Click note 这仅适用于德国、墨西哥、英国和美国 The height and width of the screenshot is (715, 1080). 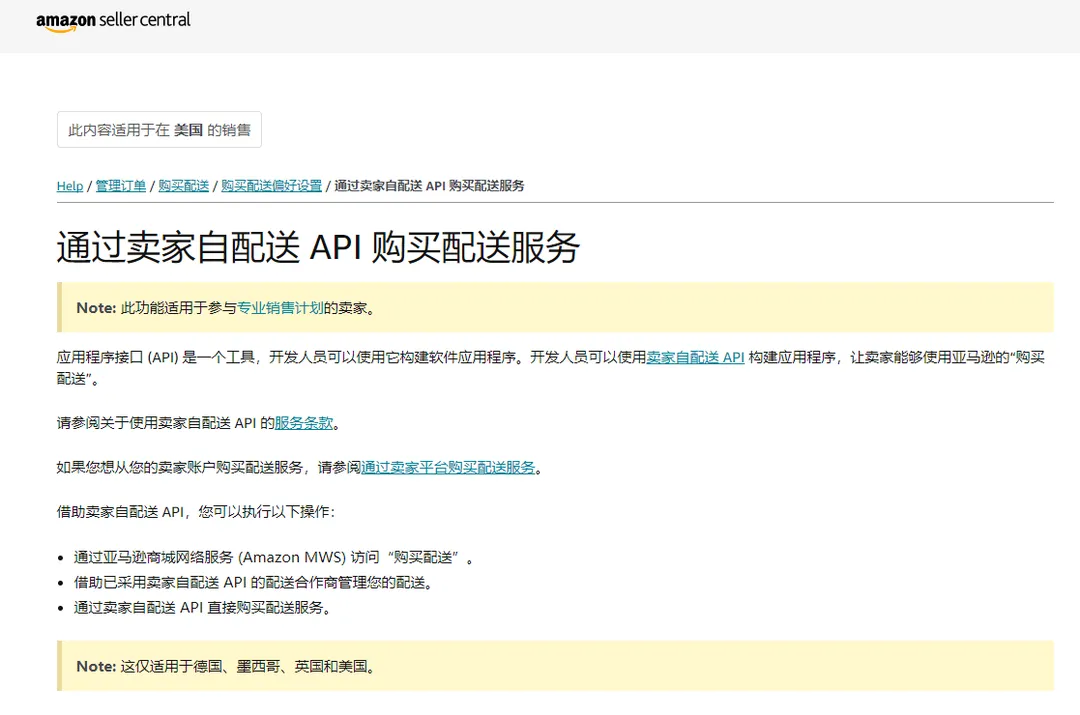tap(555, 666)
